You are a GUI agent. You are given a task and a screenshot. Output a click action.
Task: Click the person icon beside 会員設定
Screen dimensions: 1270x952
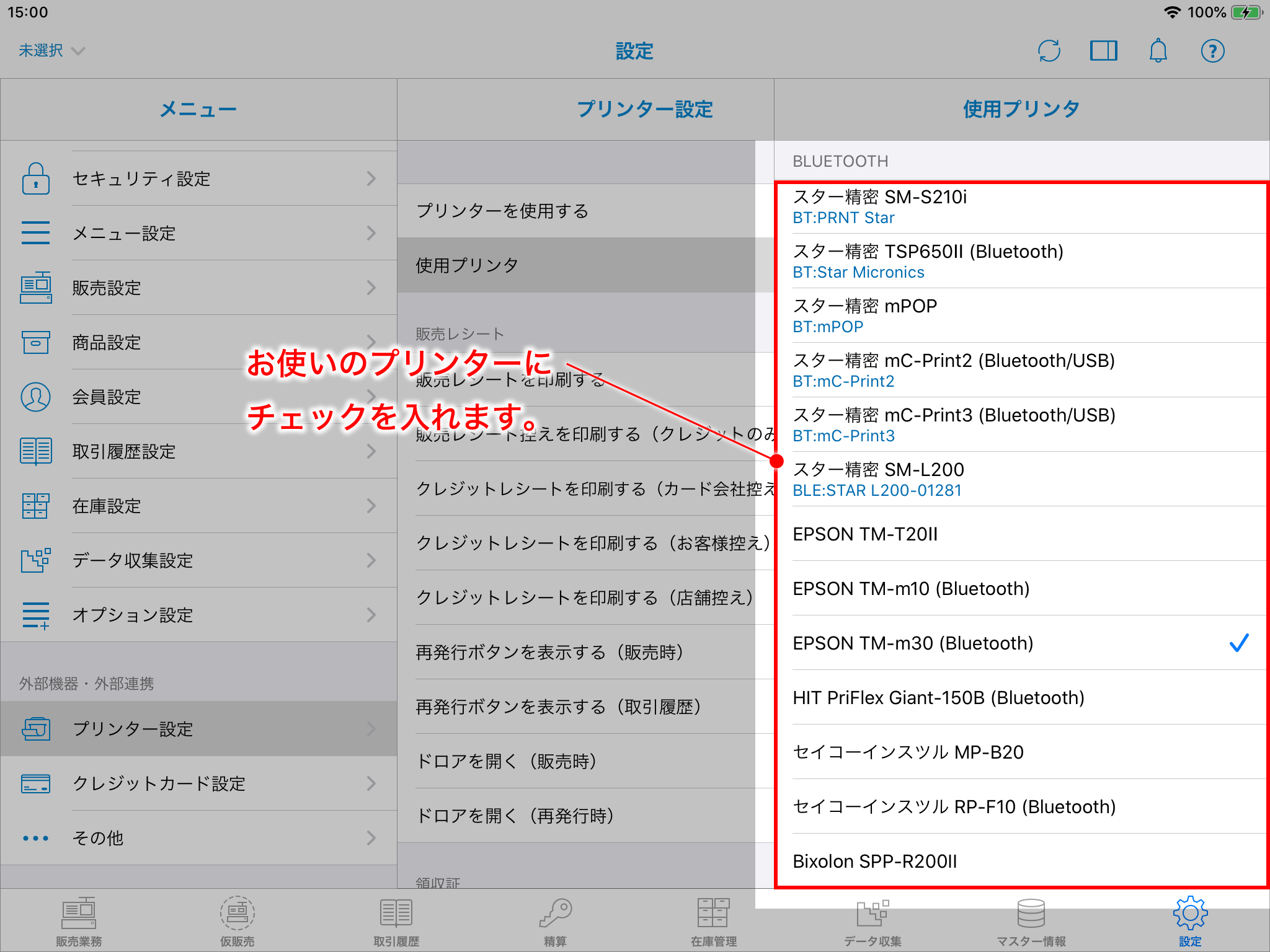pos(36,397)
